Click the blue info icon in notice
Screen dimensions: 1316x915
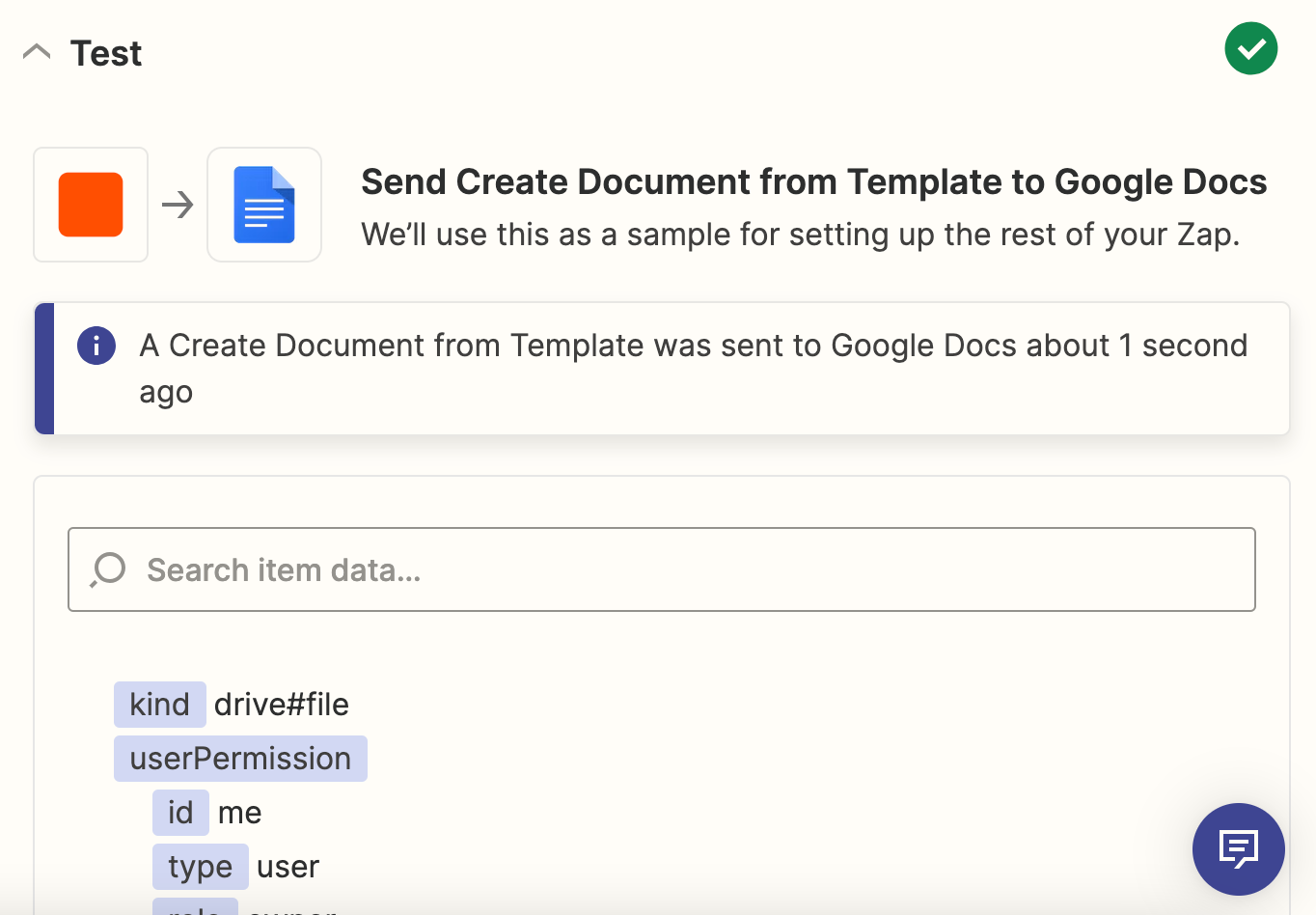pyautogui.click(x=96, y=346)
